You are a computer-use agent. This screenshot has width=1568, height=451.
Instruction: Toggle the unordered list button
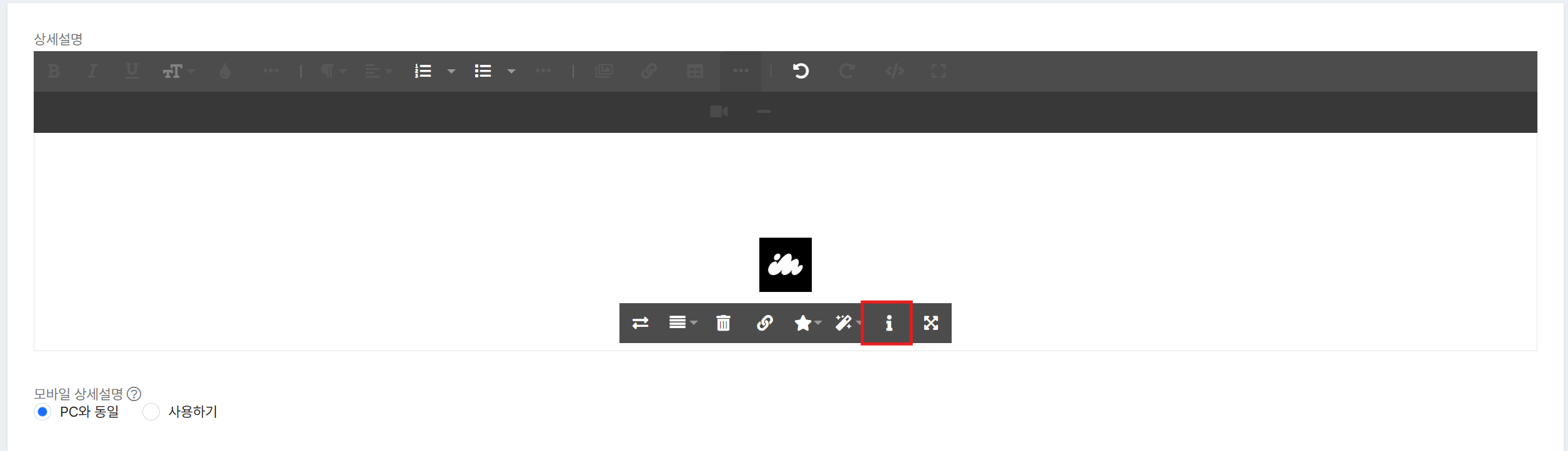483,71
